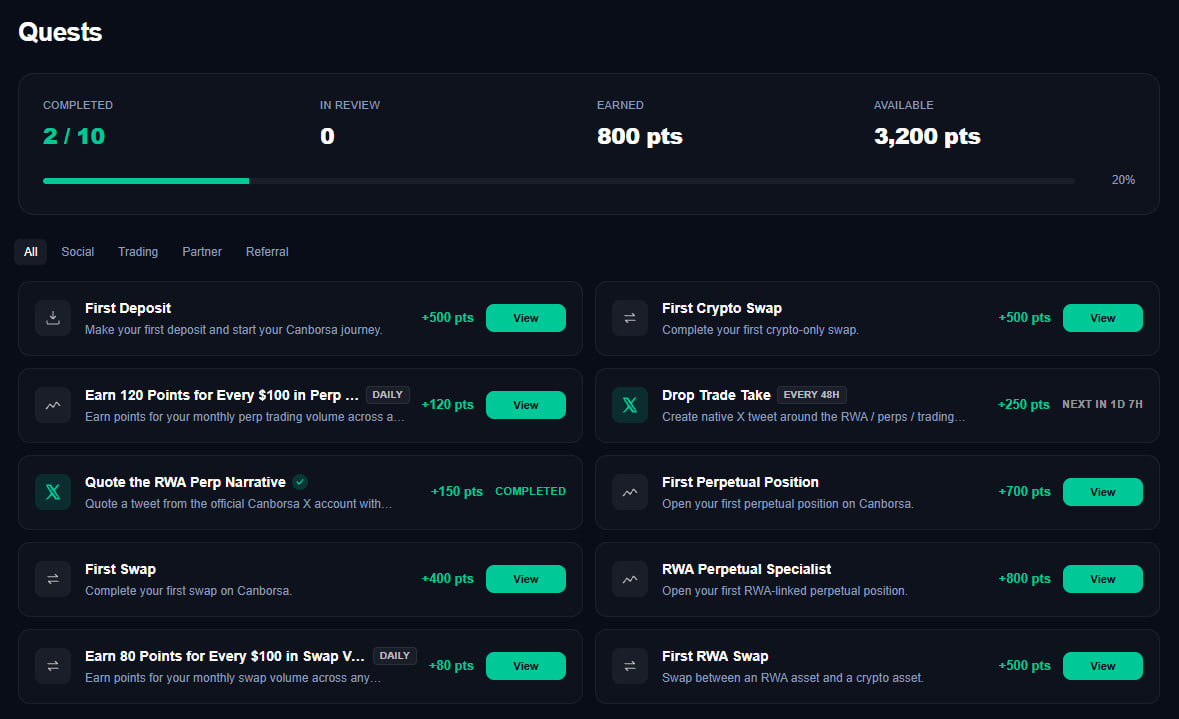Click the 3,200 pts available value
The width and height of the screenshot is (1179, 719).
(927, 136)
